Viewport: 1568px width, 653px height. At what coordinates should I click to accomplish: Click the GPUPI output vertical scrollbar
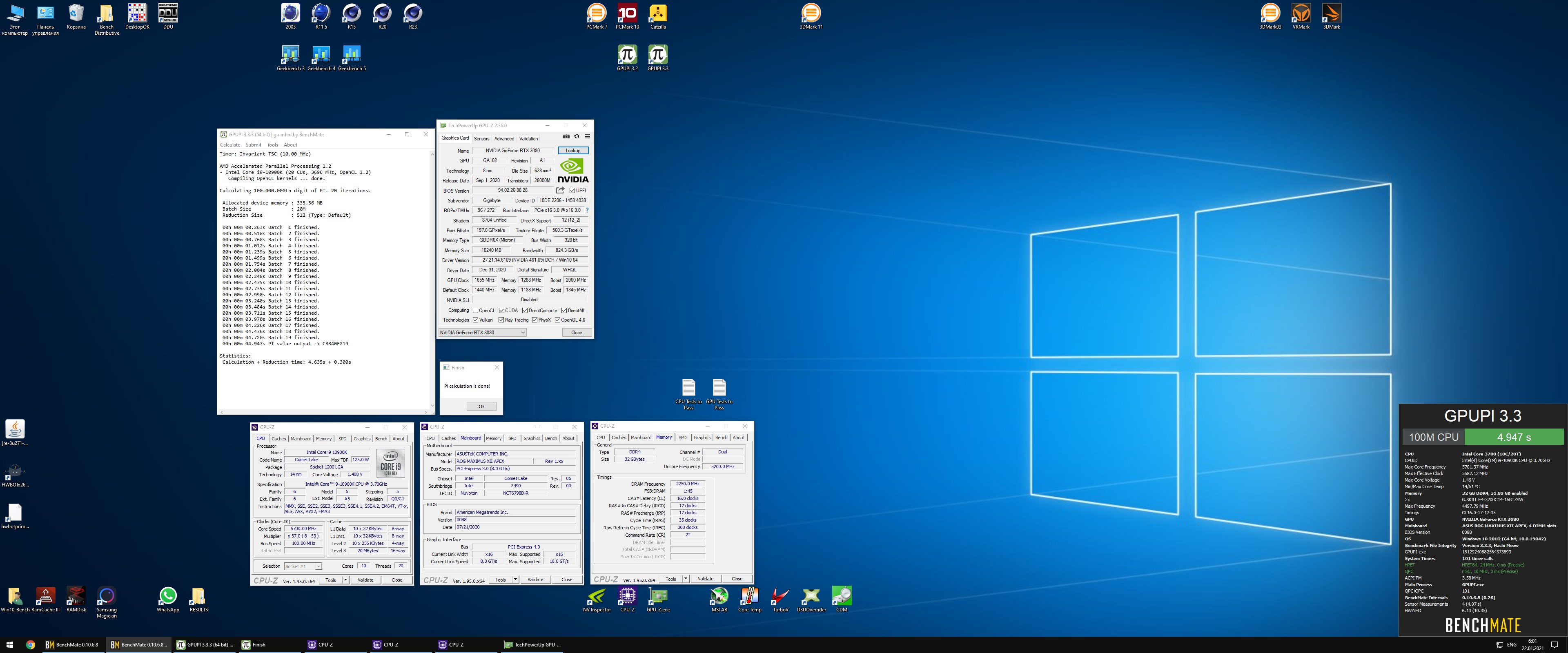point(432,280)
